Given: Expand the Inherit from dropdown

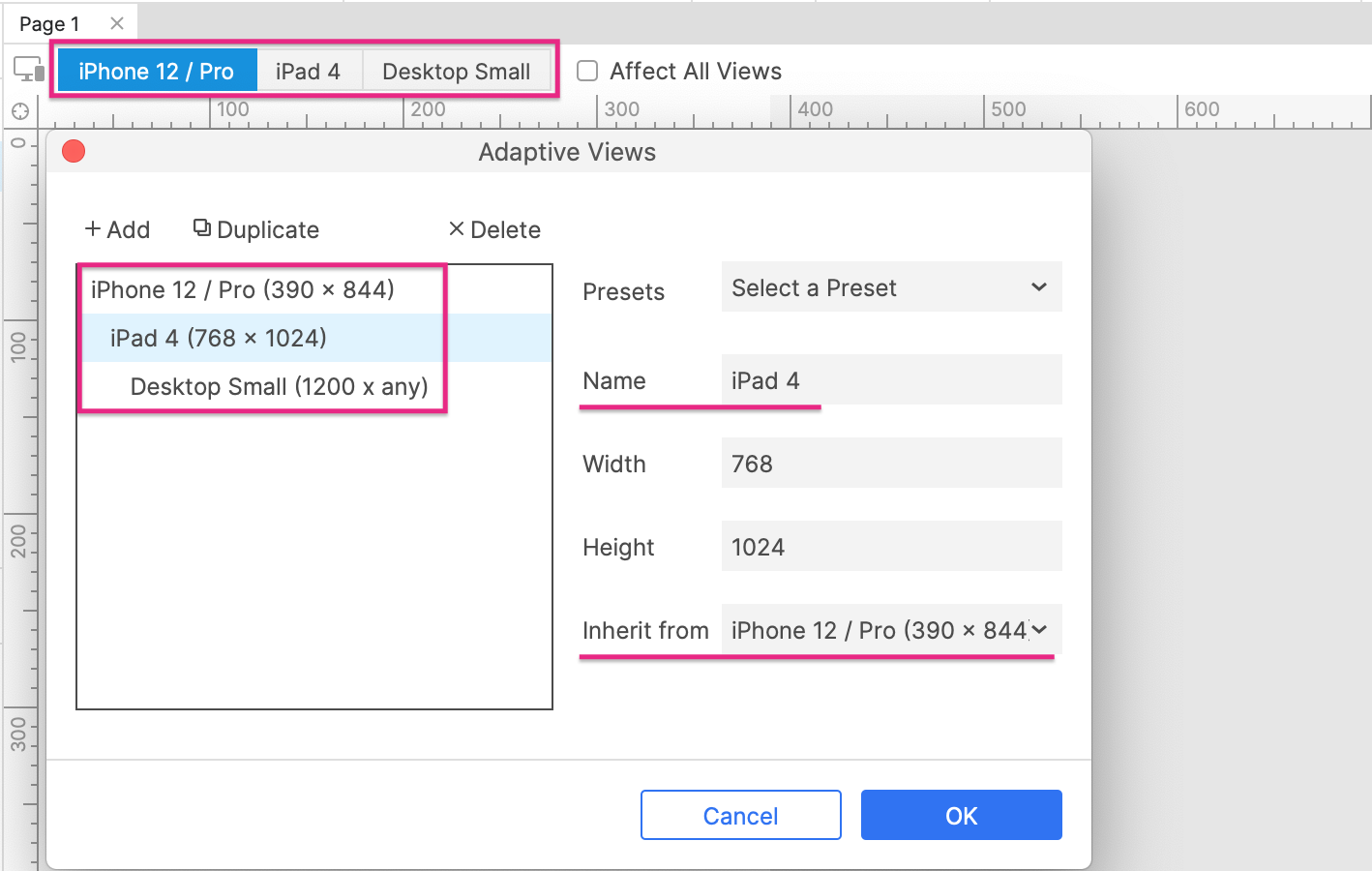Looking at the screenshot, I should tap(890, 630).
